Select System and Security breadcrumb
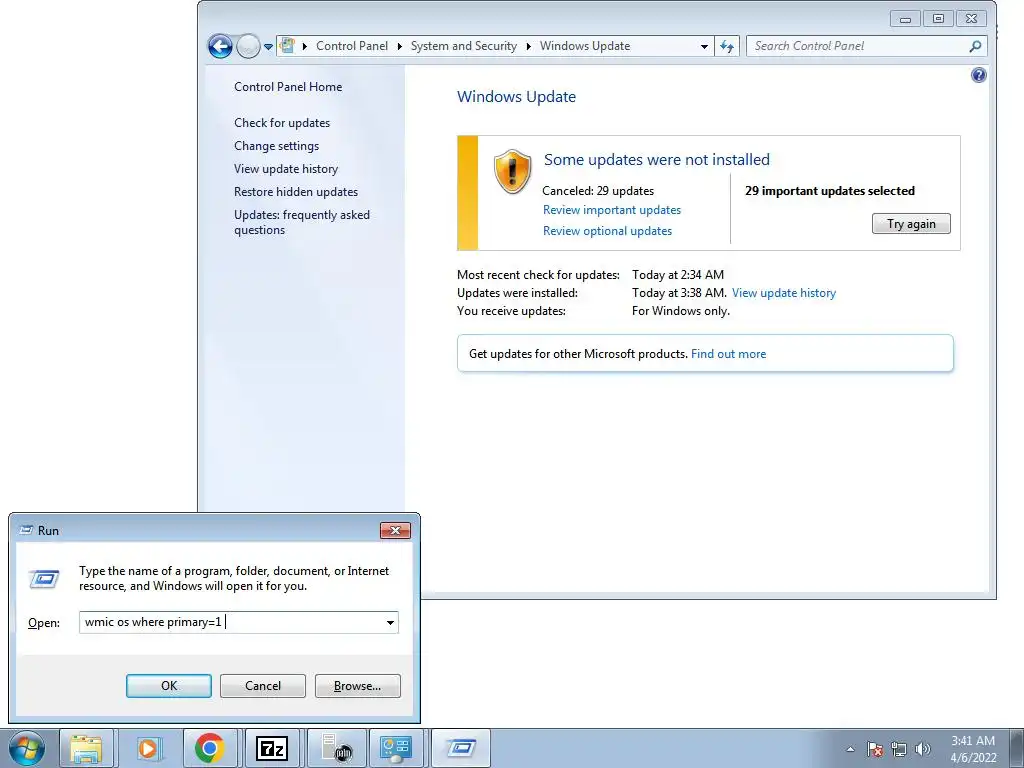The image size is (1024, 768). point(464,46)
